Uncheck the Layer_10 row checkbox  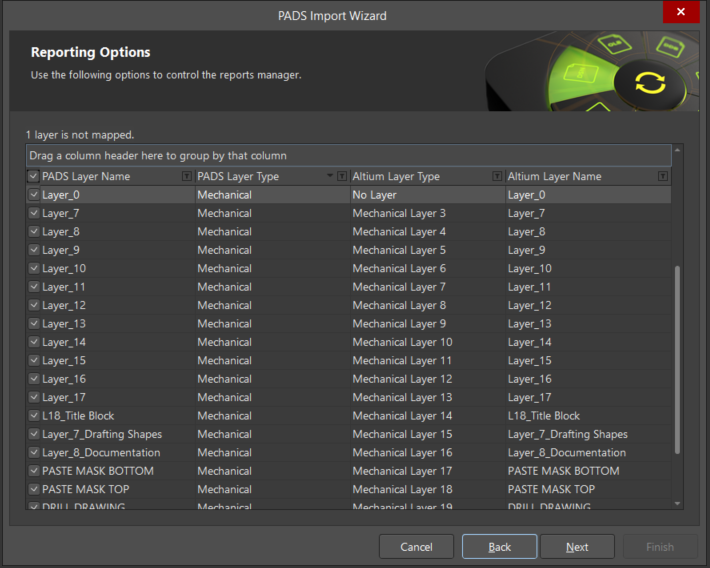tap(34, 268)
